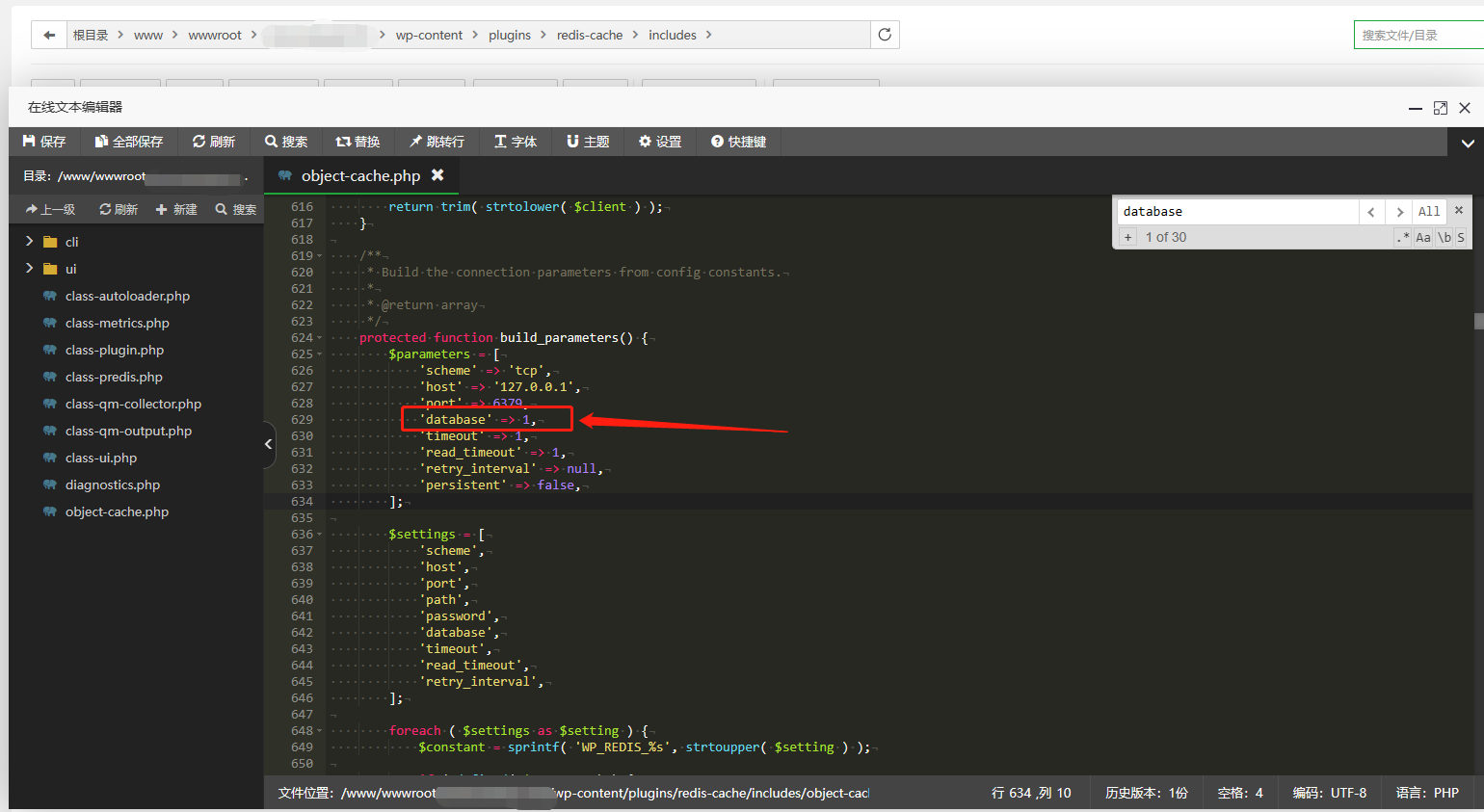This screenshot has height=812, width=1484.
Task: Collapse the file tree panel with the chevron
Action: tap(268, 444)
